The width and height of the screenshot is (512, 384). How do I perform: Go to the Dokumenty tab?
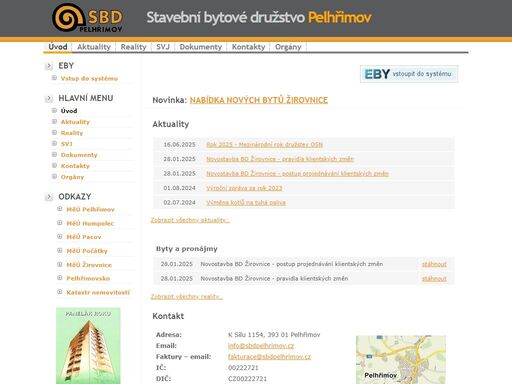click(x=201, y=47)
